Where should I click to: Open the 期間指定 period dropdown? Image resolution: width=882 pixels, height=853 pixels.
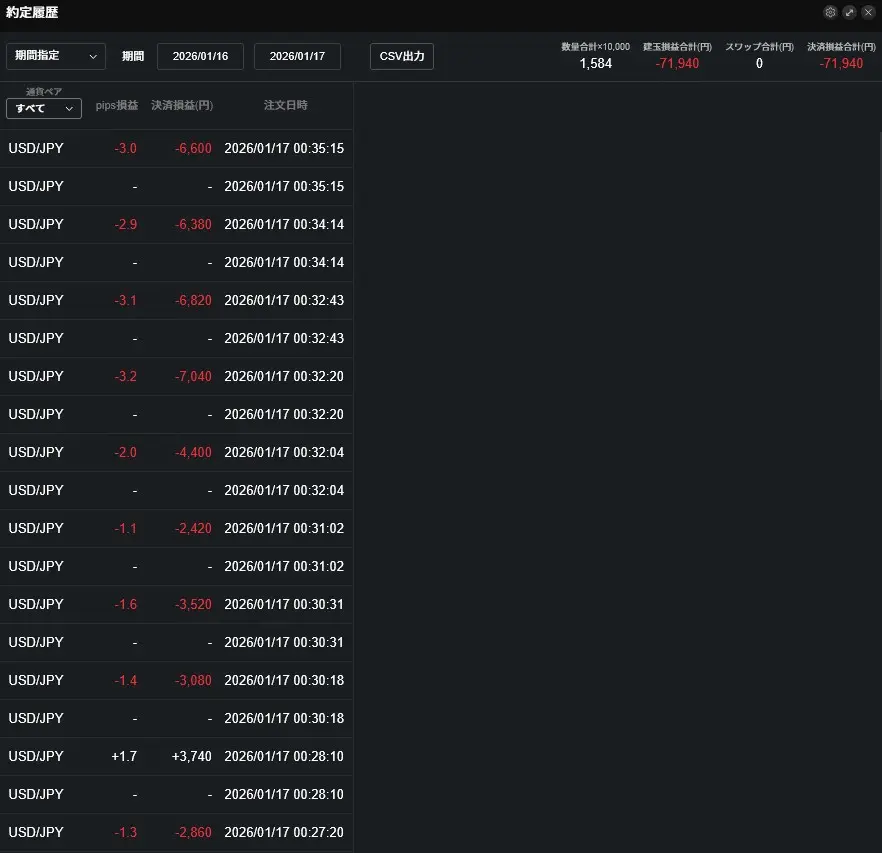pos(56,56)
